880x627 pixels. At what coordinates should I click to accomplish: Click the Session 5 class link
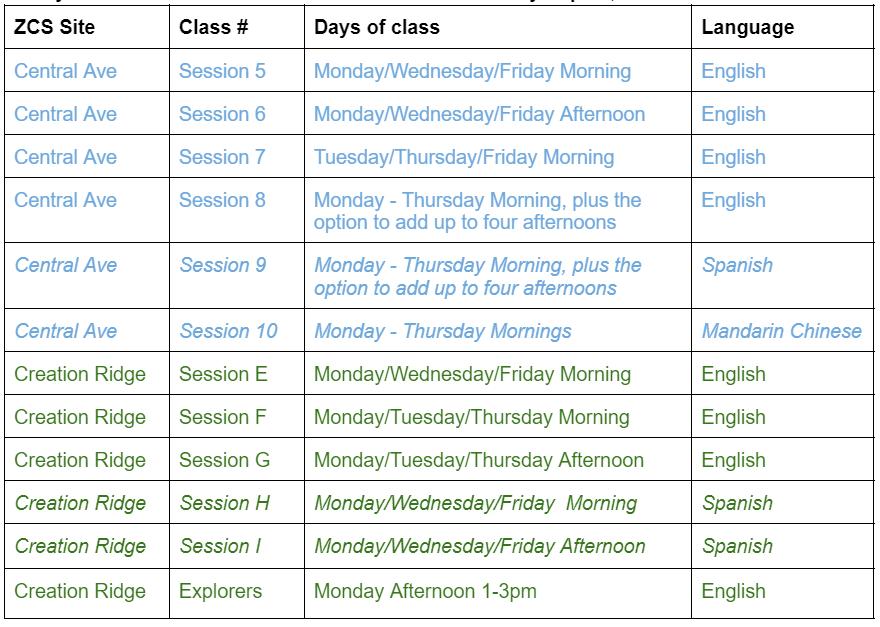pos(222,71)
